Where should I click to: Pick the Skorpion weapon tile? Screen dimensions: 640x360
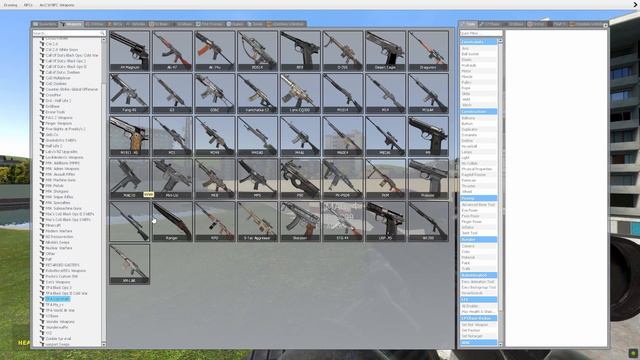pyautogui.click(x=300, y=221)
